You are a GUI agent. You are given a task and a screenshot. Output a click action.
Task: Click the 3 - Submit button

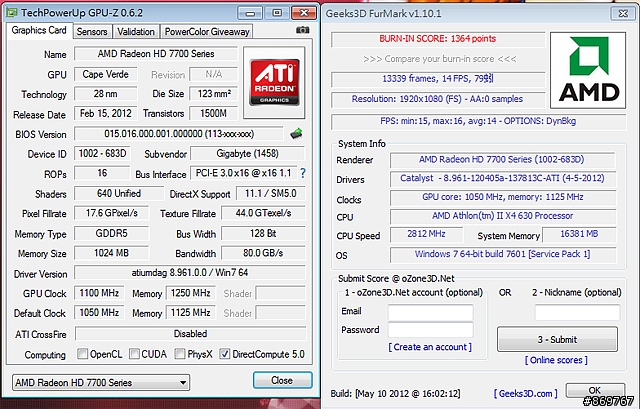point(557,339)
